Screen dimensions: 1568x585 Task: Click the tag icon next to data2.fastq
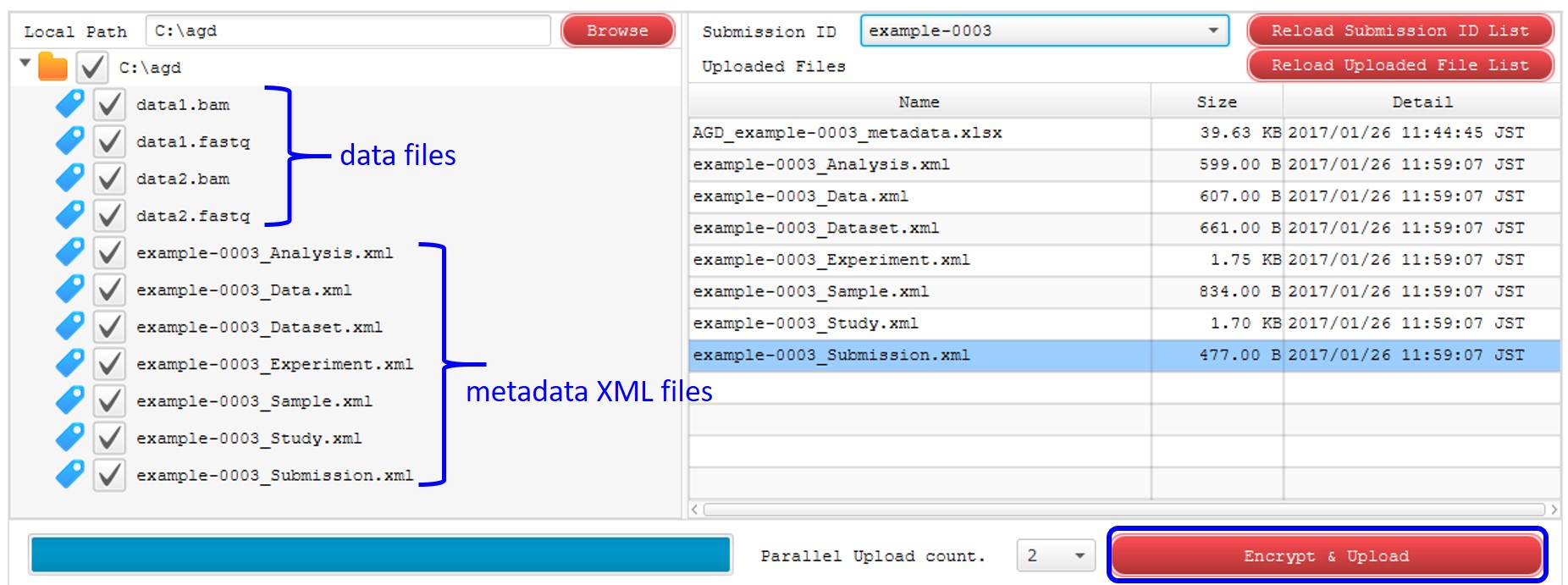click(69, 215)
